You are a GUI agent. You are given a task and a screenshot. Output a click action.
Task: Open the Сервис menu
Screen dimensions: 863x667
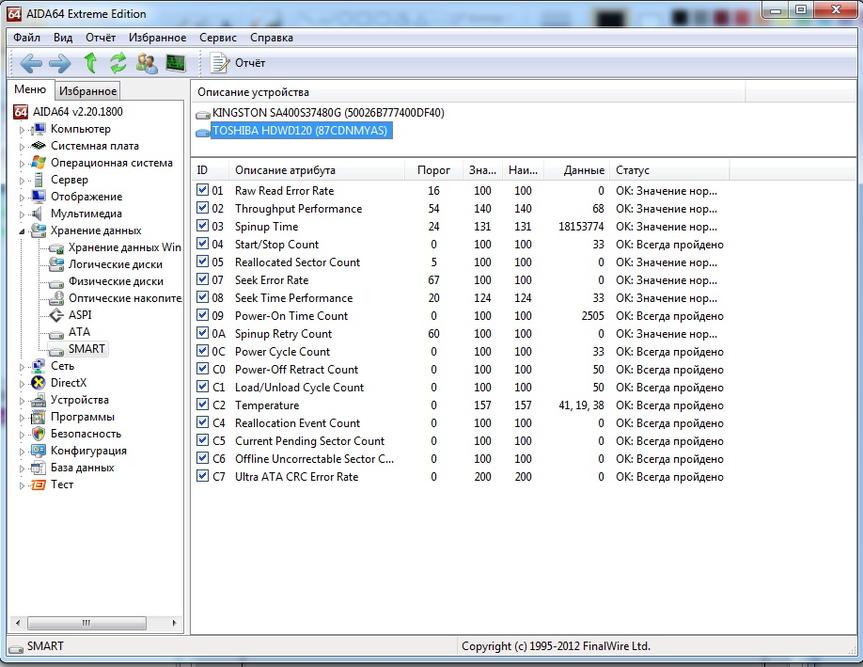pos(218,37)
